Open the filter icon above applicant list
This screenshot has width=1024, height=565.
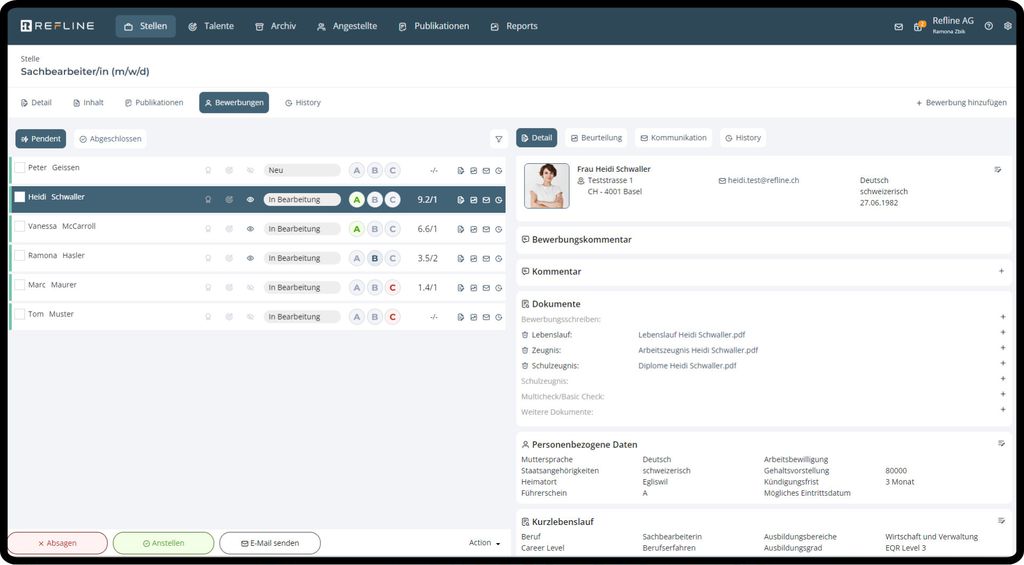pyautogui.click(x=498, y=139)
